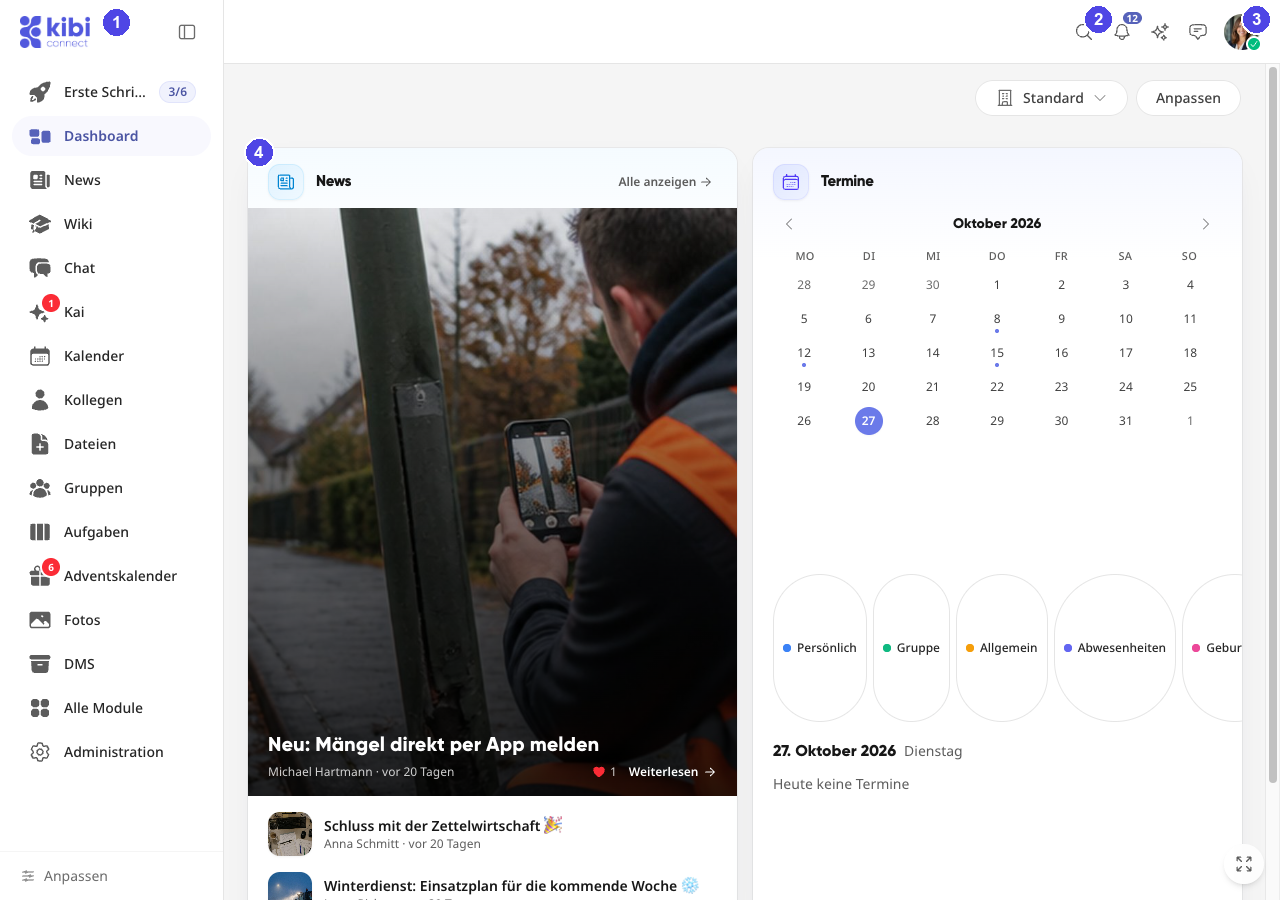
Task: Like the Mängel article heart icon
Action: [x=599, y=772]
